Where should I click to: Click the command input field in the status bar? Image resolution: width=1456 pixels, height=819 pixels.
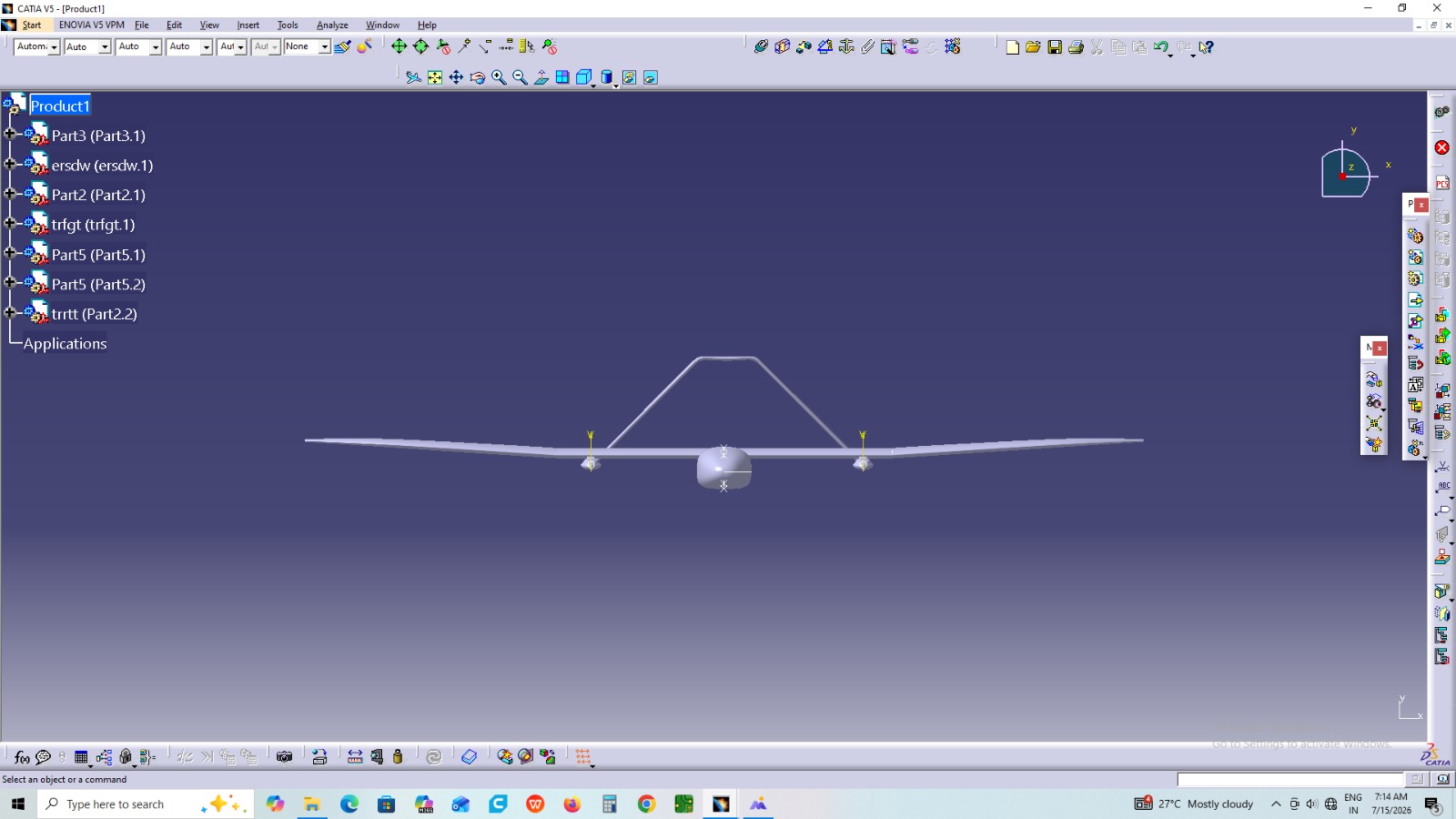[1290, 779]
